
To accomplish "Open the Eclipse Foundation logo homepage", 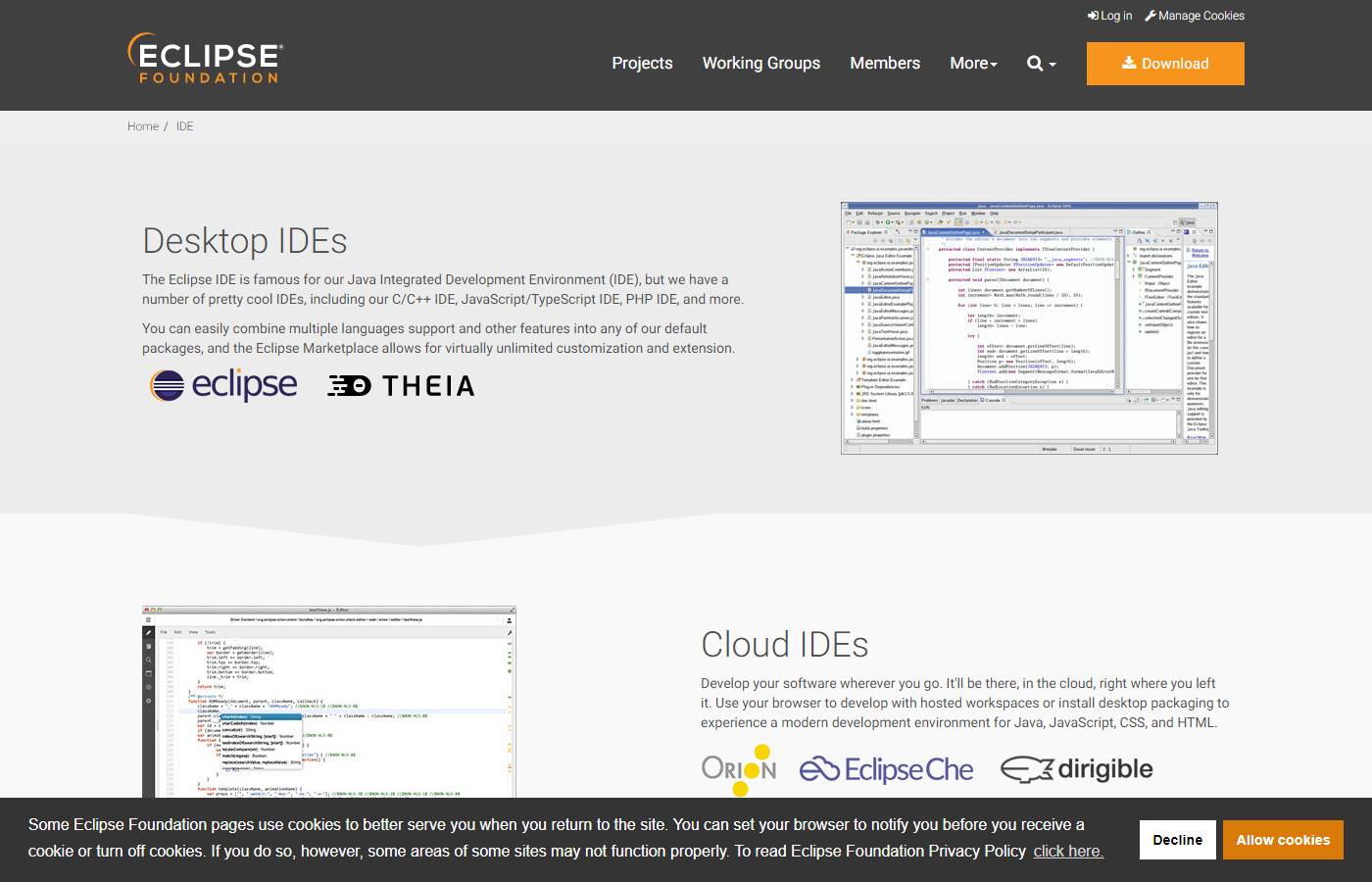I will pos(205,59).
